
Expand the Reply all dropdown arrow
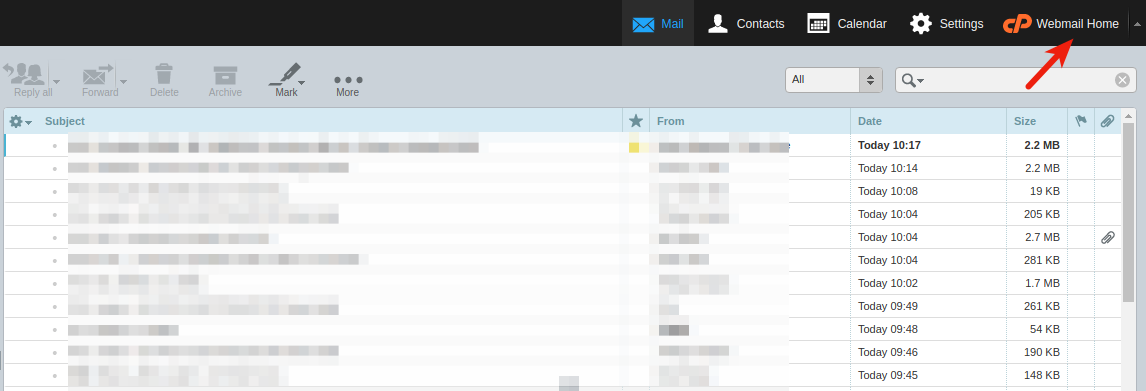pyautogui.click(x=56, y=81)
